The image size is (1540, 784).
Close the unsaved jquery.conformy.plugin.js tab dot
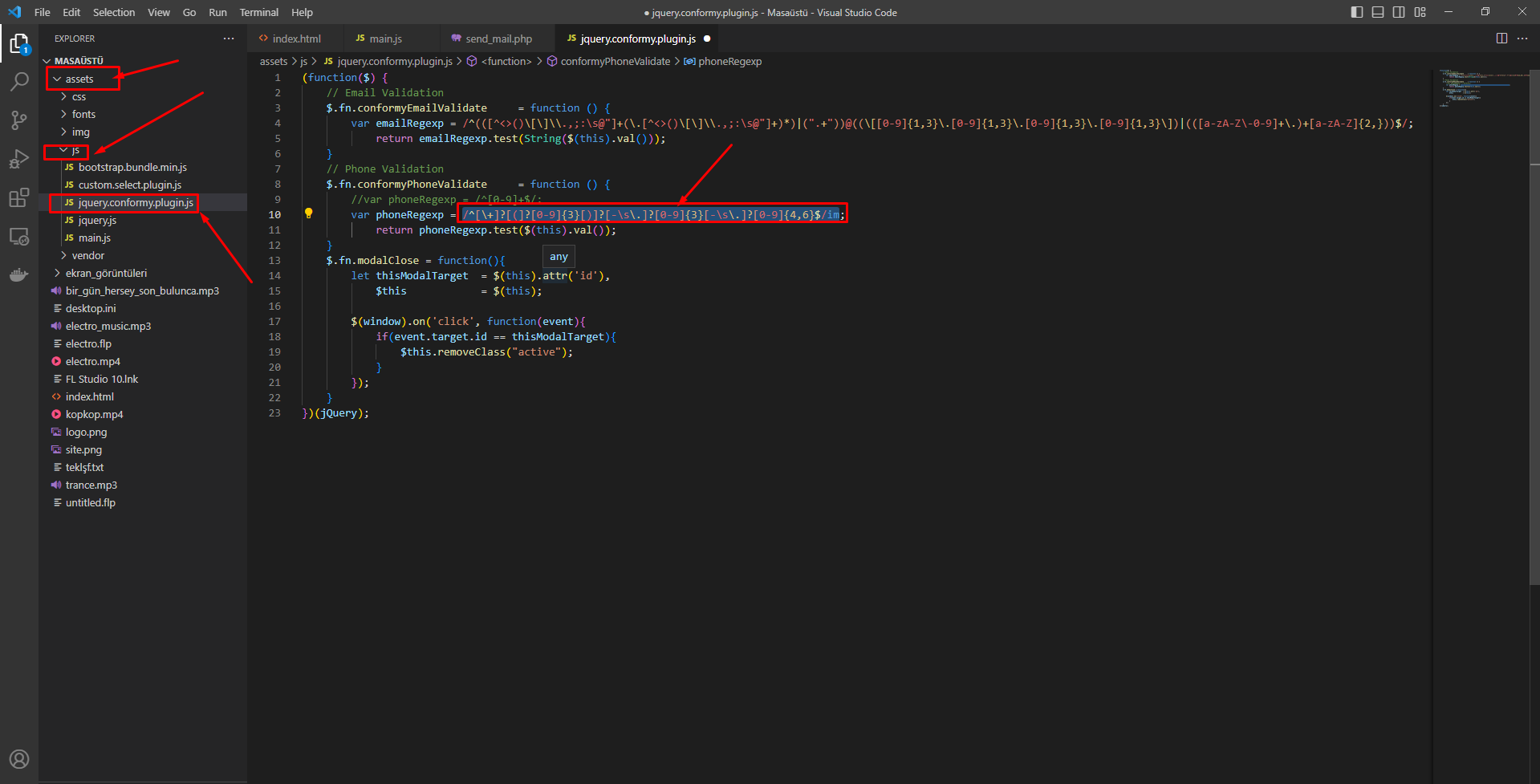707,39
